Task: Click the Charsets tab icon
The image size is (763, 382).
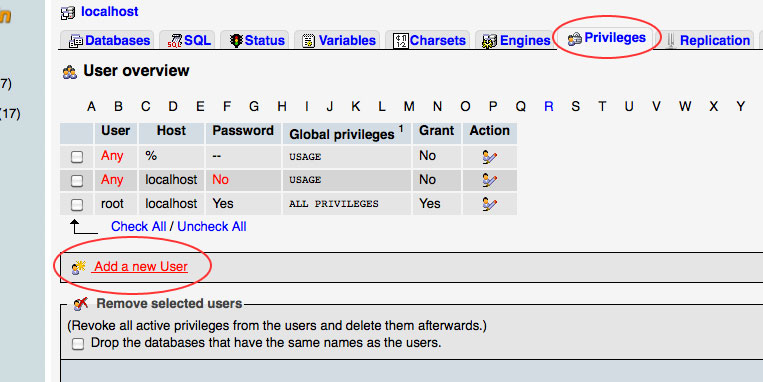Action: 400,41
